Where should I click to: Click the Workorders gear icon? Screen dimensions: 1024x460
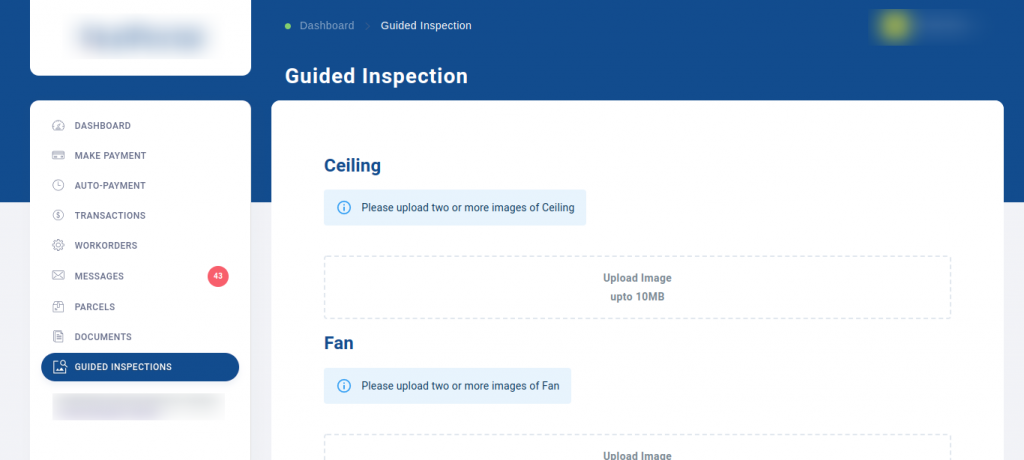pos(58,246)
